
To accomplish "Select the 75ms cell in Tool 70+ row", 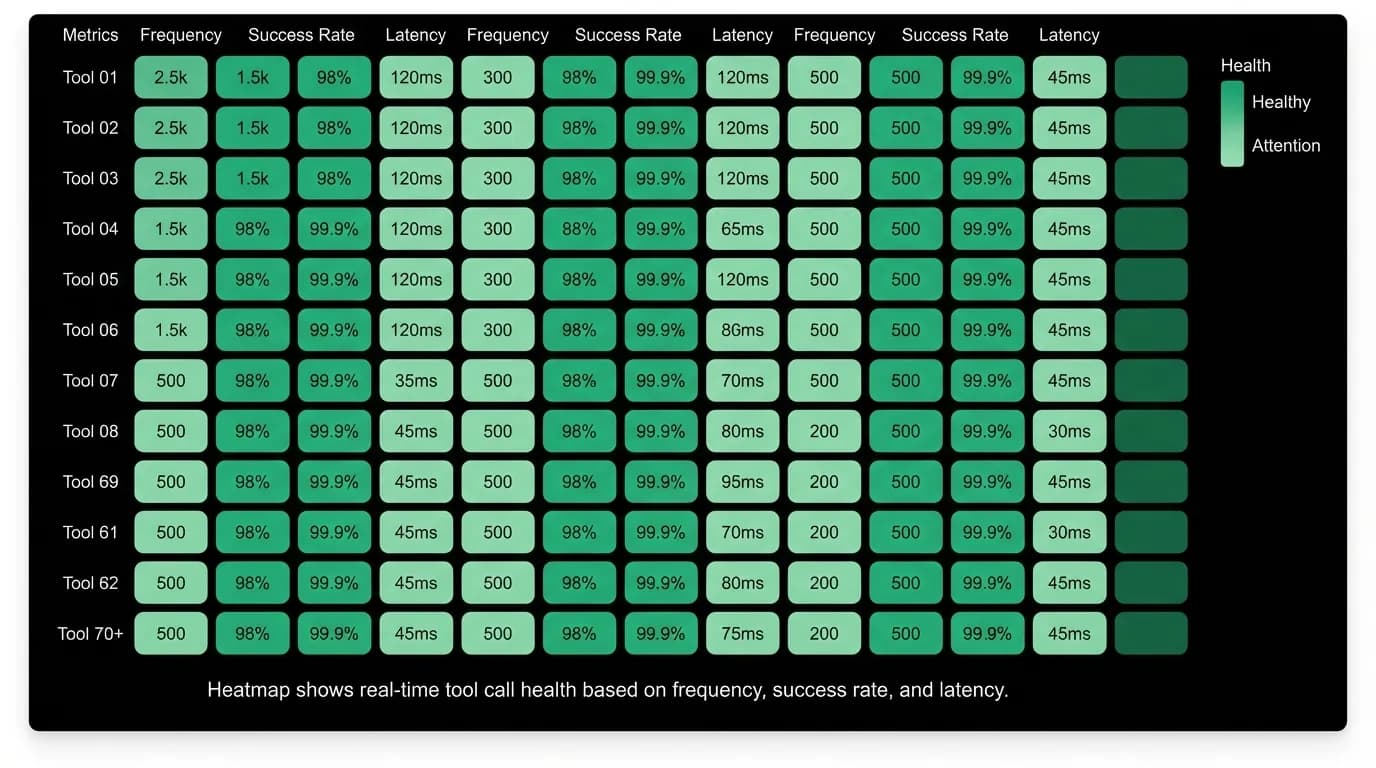I will [742, 633].
